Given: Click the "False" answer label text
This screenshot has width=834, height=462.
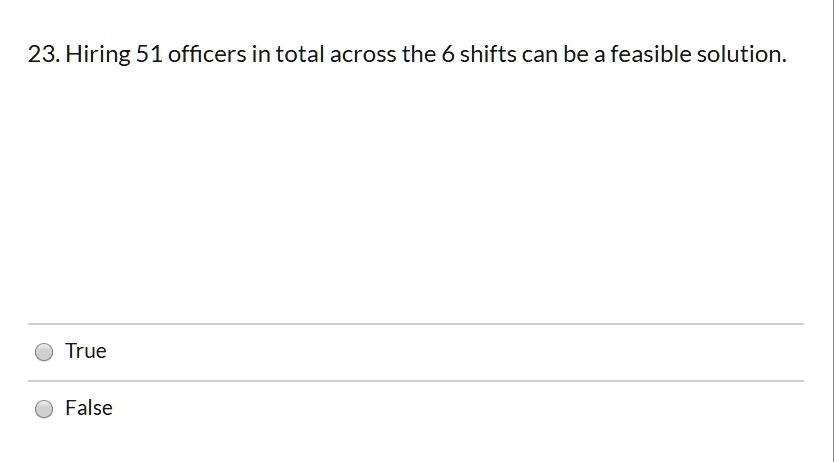Looking at the screenshot, I should pyautogui.click(x=89, y=408).
